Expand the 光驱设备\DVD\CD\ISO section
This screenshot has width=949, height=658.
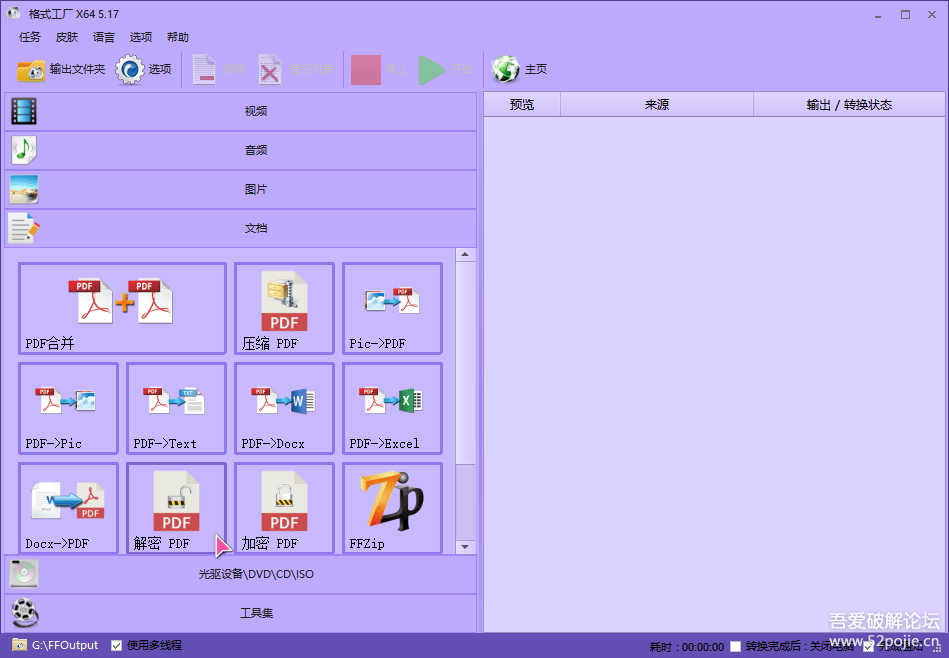point(241,574)
